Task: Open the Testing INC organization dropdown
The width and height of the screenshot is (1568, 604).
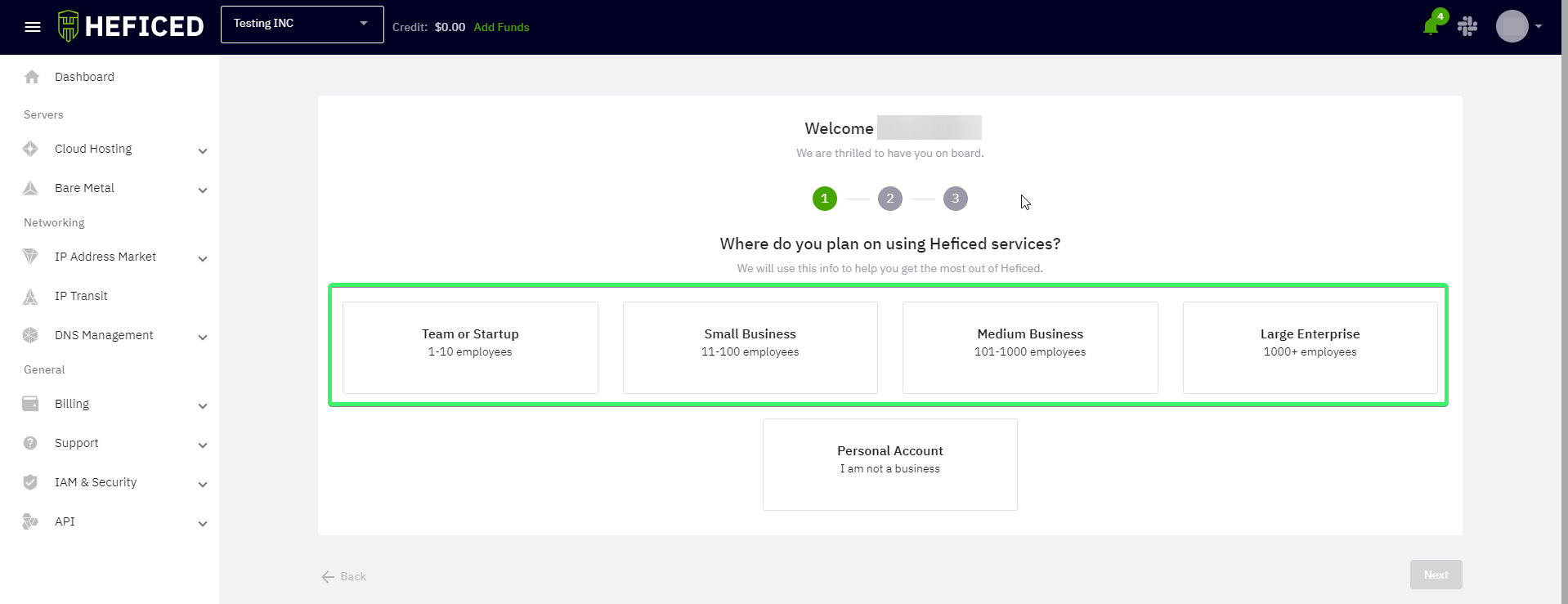Action: (302, 25)
